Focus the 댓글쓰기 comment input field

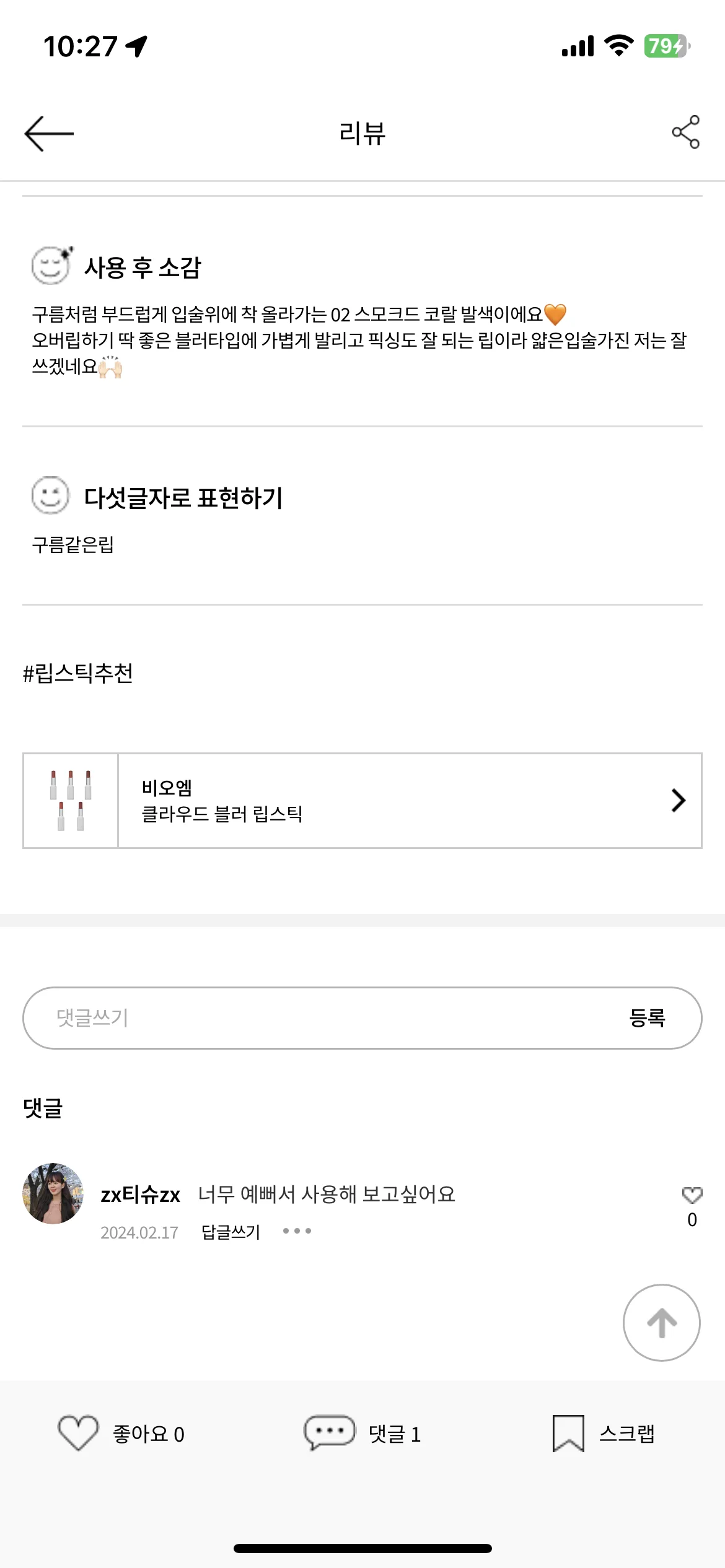pos(362,1017)
